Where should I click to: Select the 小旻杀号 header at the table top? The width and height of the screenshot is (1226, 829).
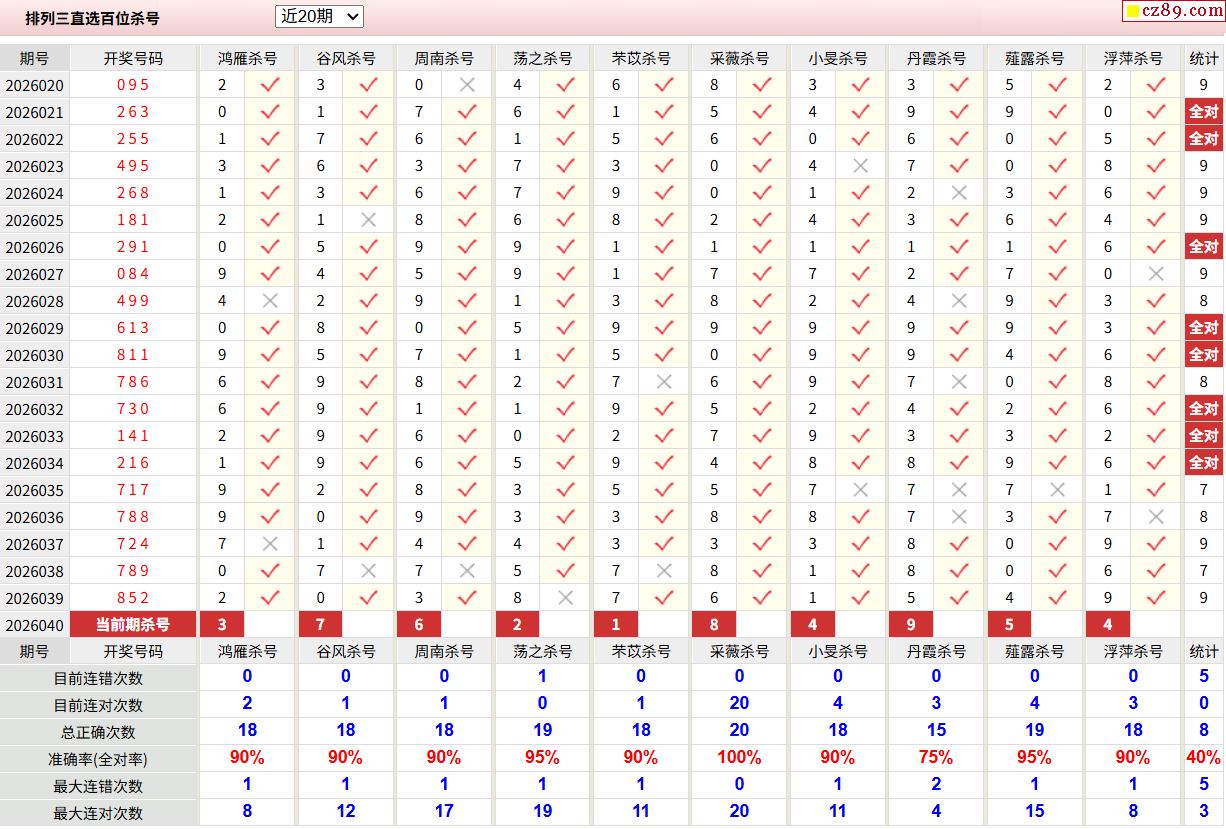tap(838, 58)
